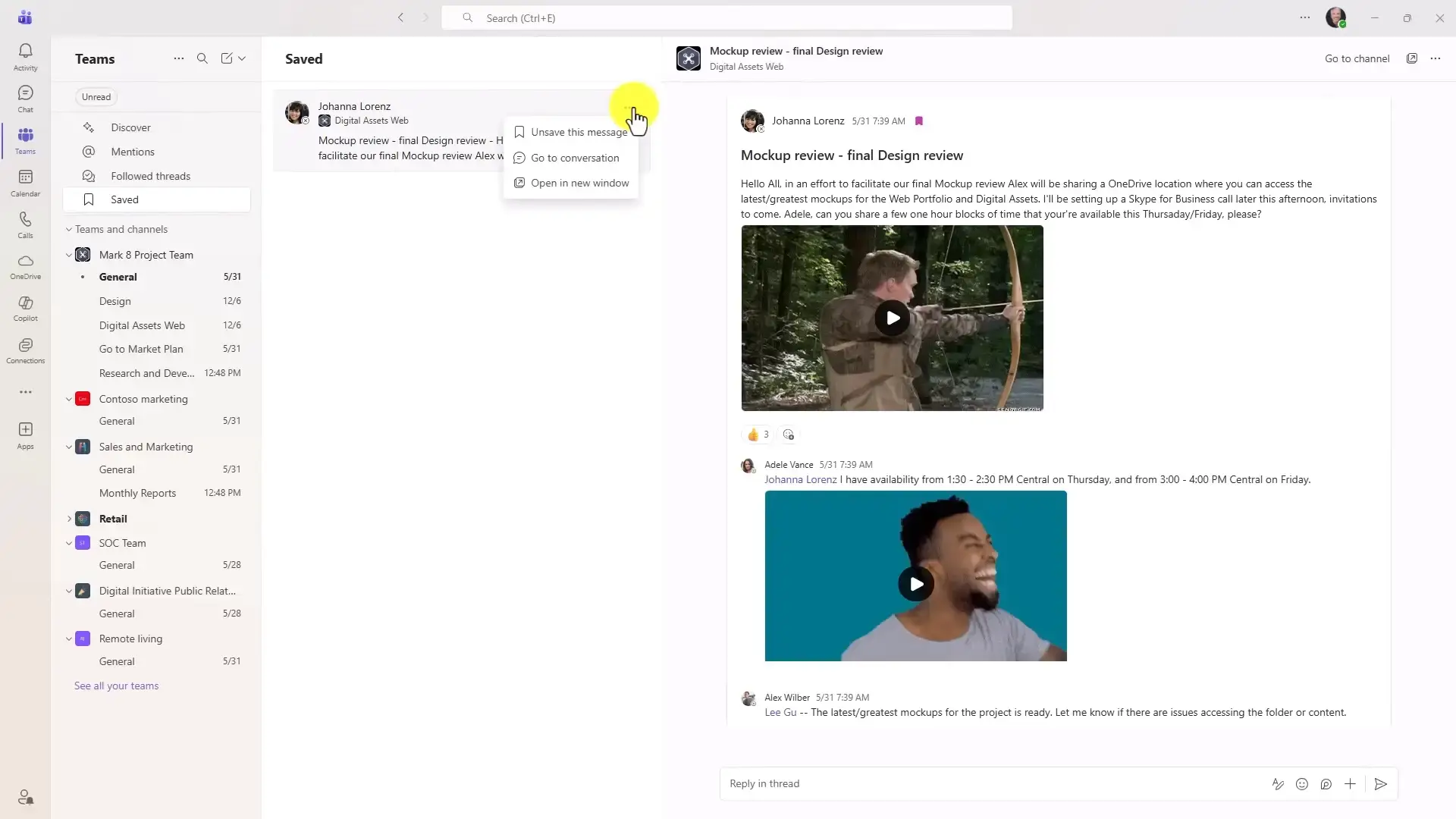Show more apps ellipsis in app rail
This screenshot has height=819, width=1456.
click(x=26, y=392)
